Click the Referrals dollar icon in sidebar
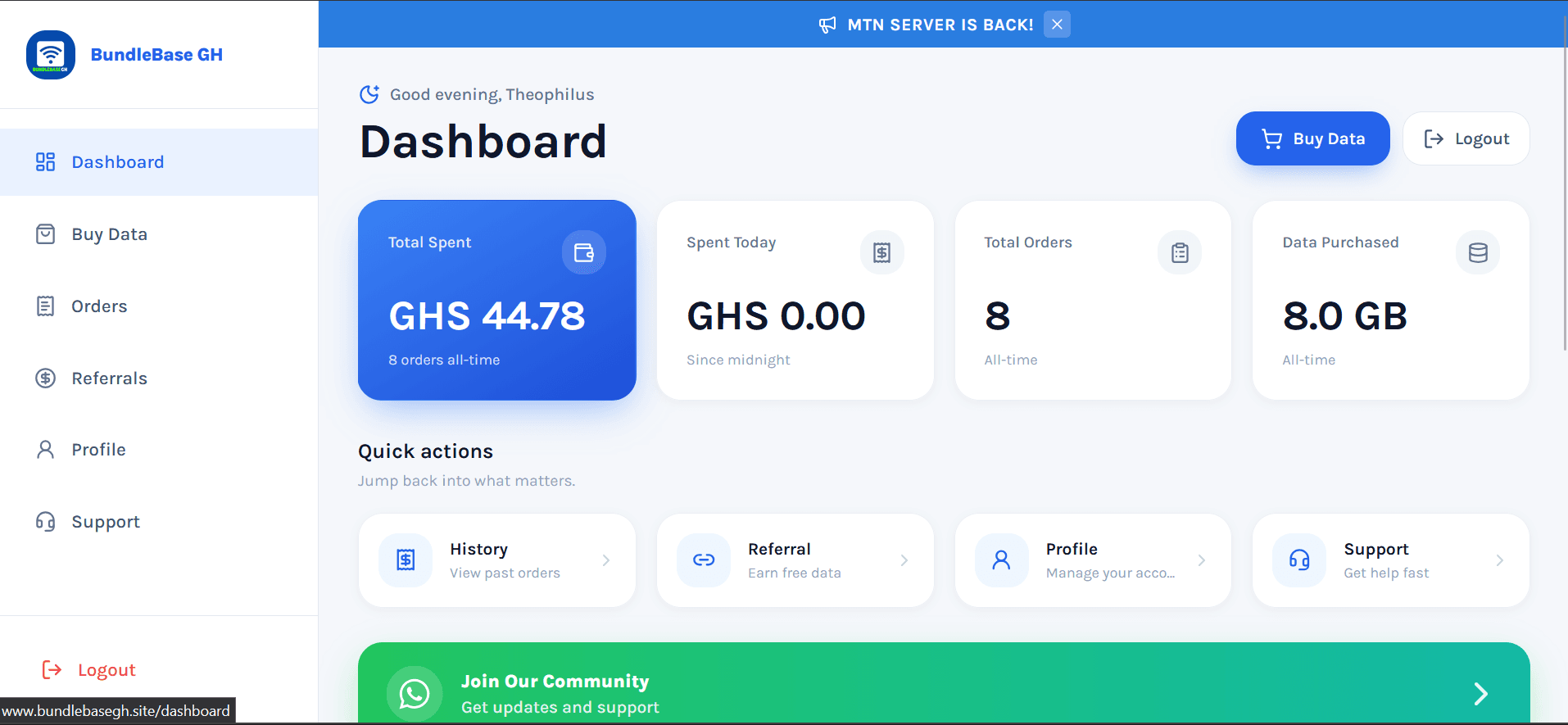The width and height of the screenshot is (1568, 725). pos(45,378)
